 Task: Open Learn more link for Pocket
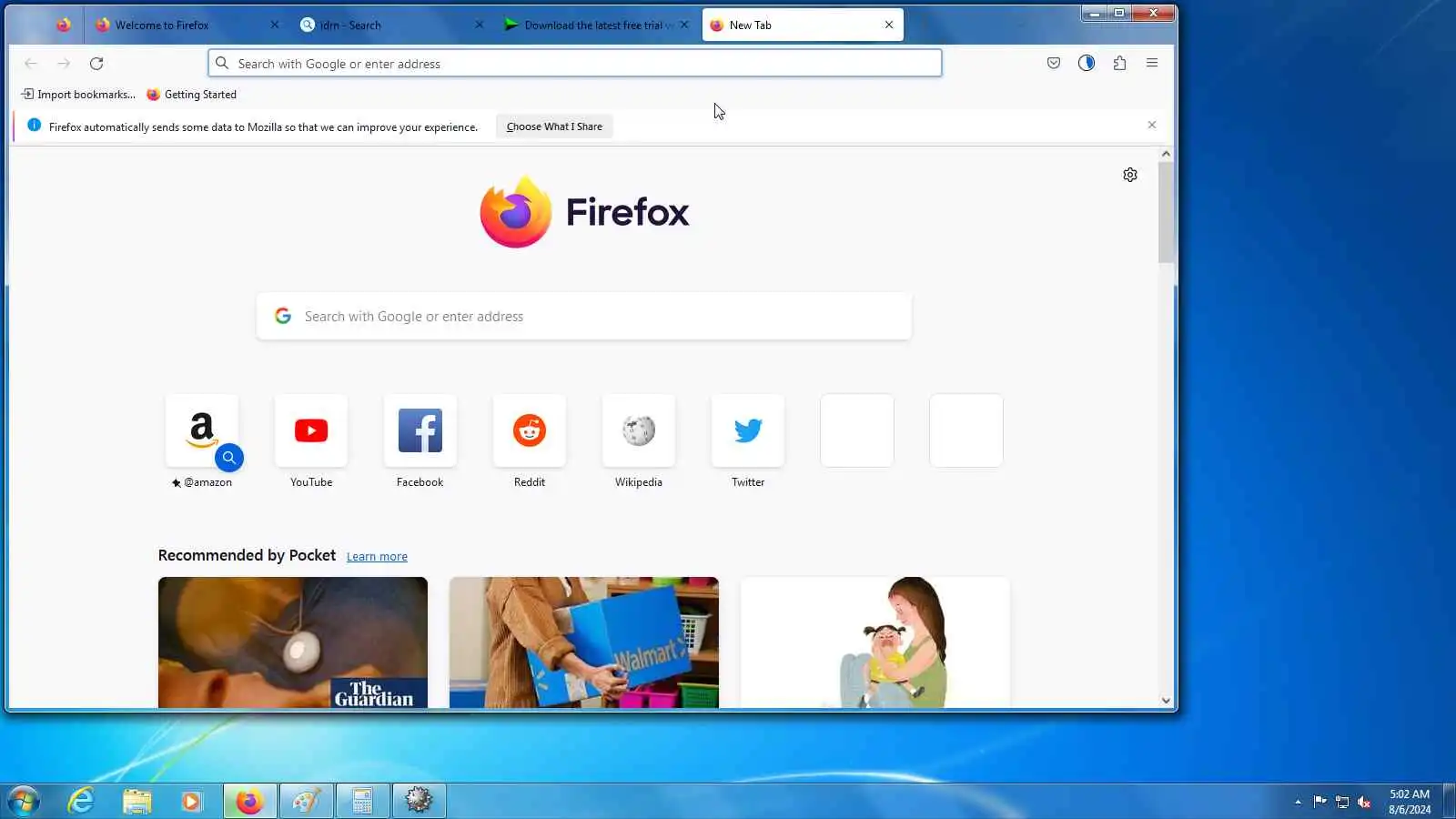coord(377,557)
